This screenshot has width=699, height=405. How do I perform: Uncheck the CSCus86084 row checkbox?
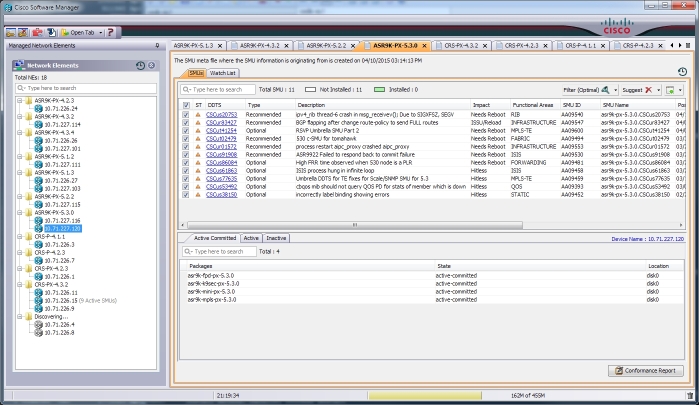coord(186,163)
